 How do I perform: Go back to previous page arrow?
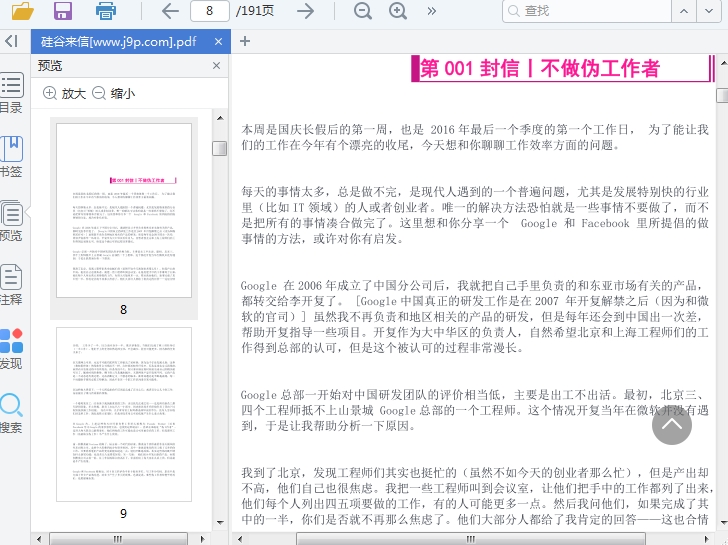pyautogui.click(x=170, y=11)
